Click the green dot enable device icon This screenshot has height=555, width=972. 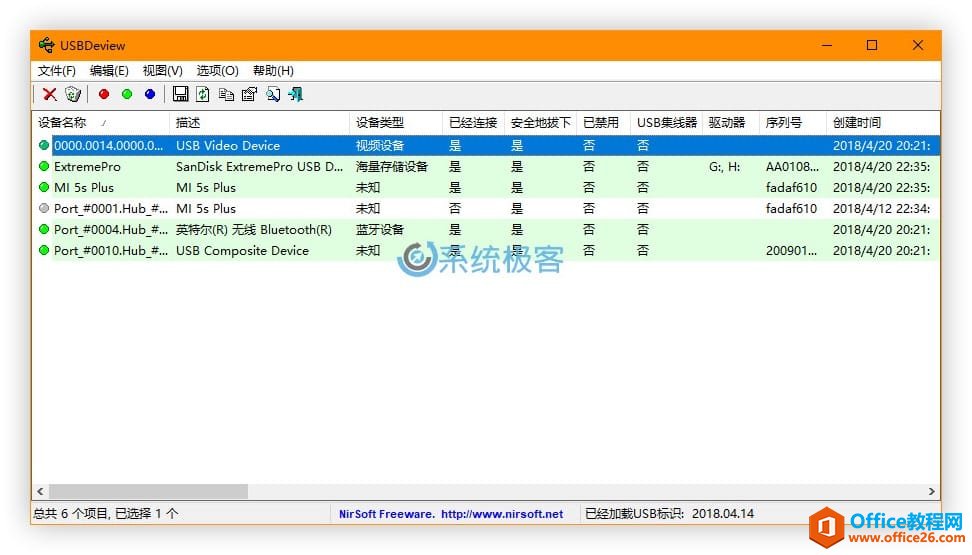tap(126, 94)
